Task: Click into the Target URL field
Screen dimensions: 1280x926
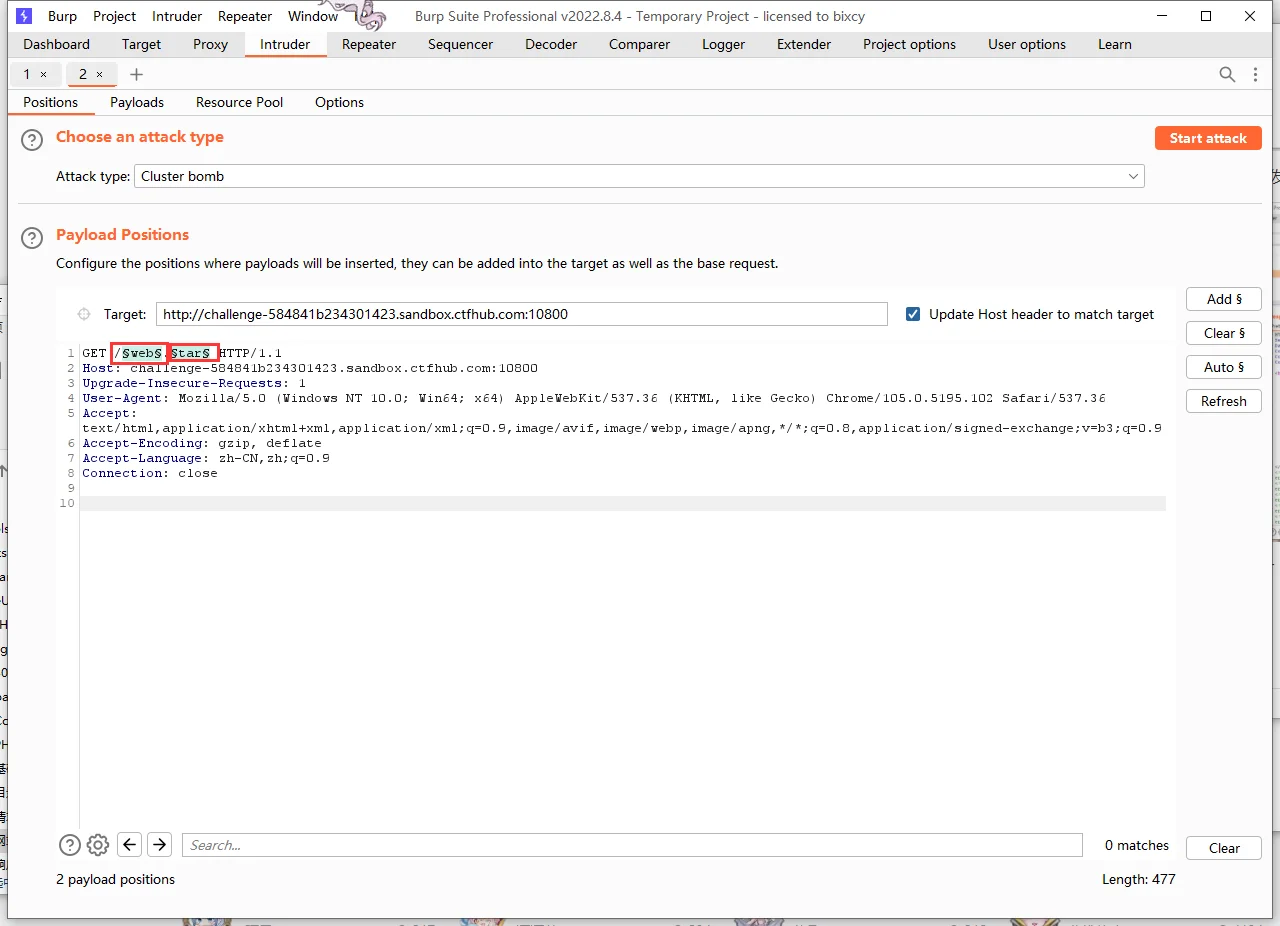Action: (521, 314)
